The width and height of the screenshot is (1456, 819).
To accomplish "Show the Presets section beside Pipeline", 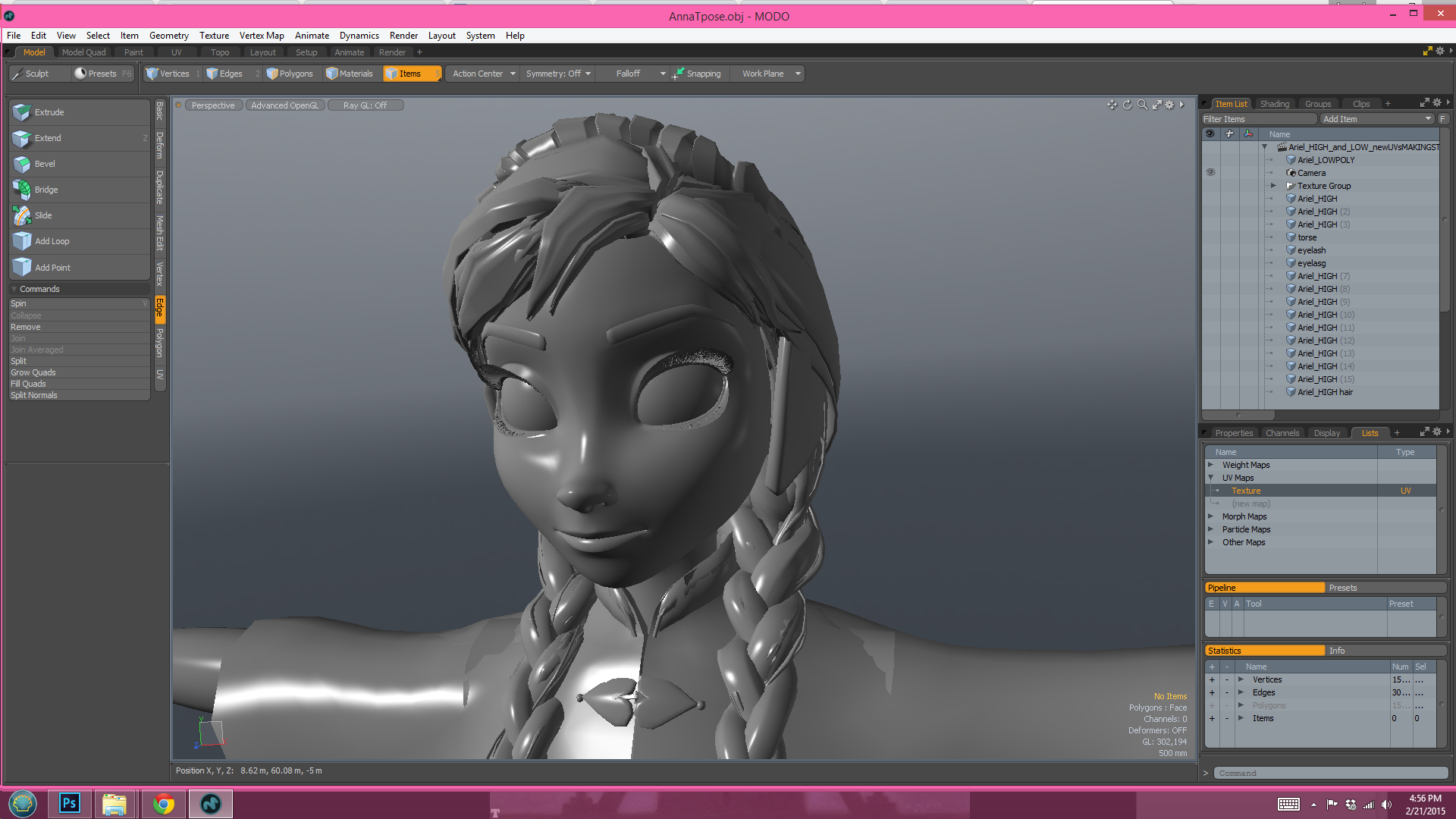I will [1386, 588].
